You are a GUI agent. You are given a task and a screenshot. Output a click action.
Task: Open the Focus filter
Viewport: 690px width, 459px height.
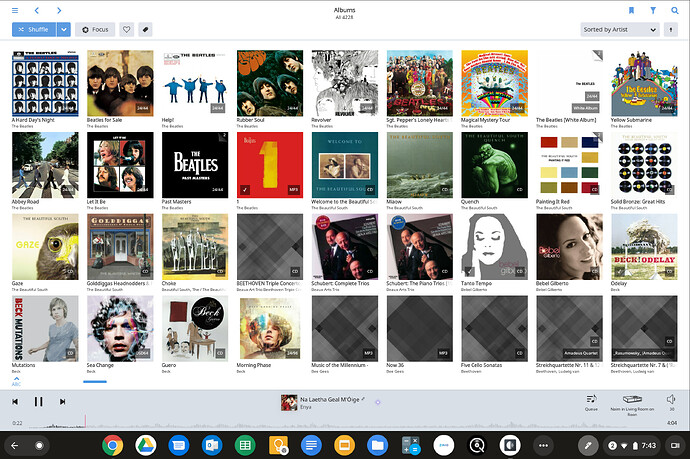95,29
